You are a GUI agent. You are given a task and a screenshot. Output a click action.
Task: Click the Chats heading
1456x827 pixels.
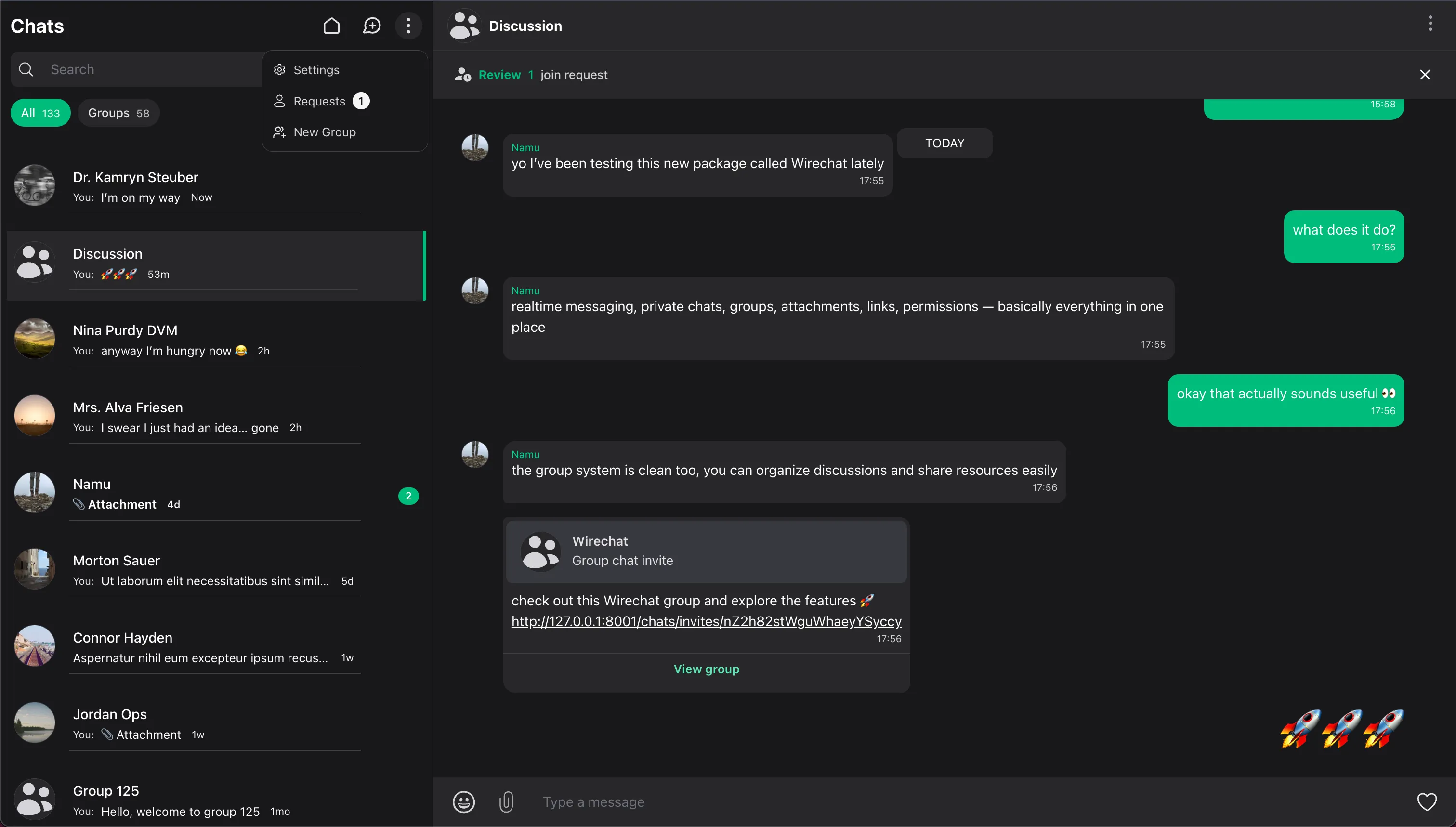tap(37, 26)
